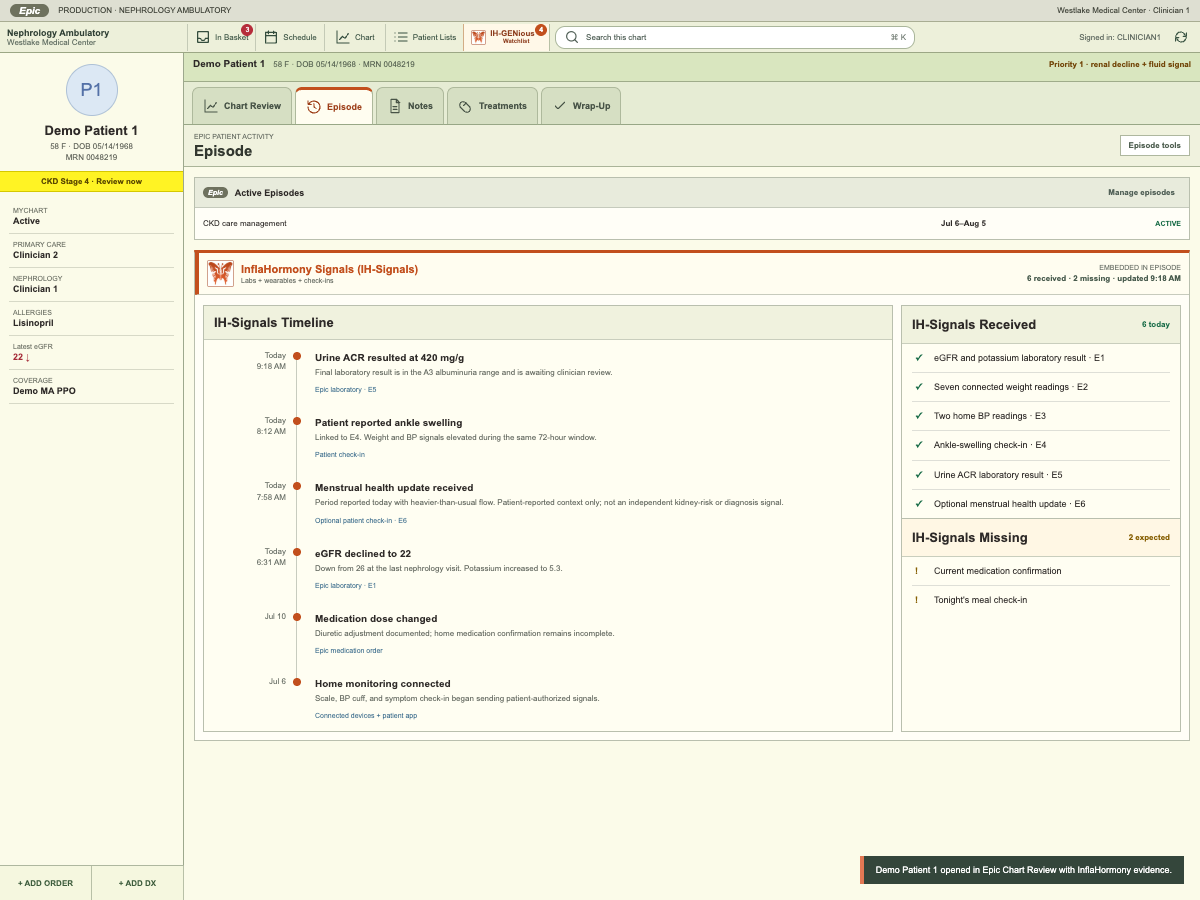Click Coverage Demo MA PPO entry
1200x900 pixels.
[92, 386]
